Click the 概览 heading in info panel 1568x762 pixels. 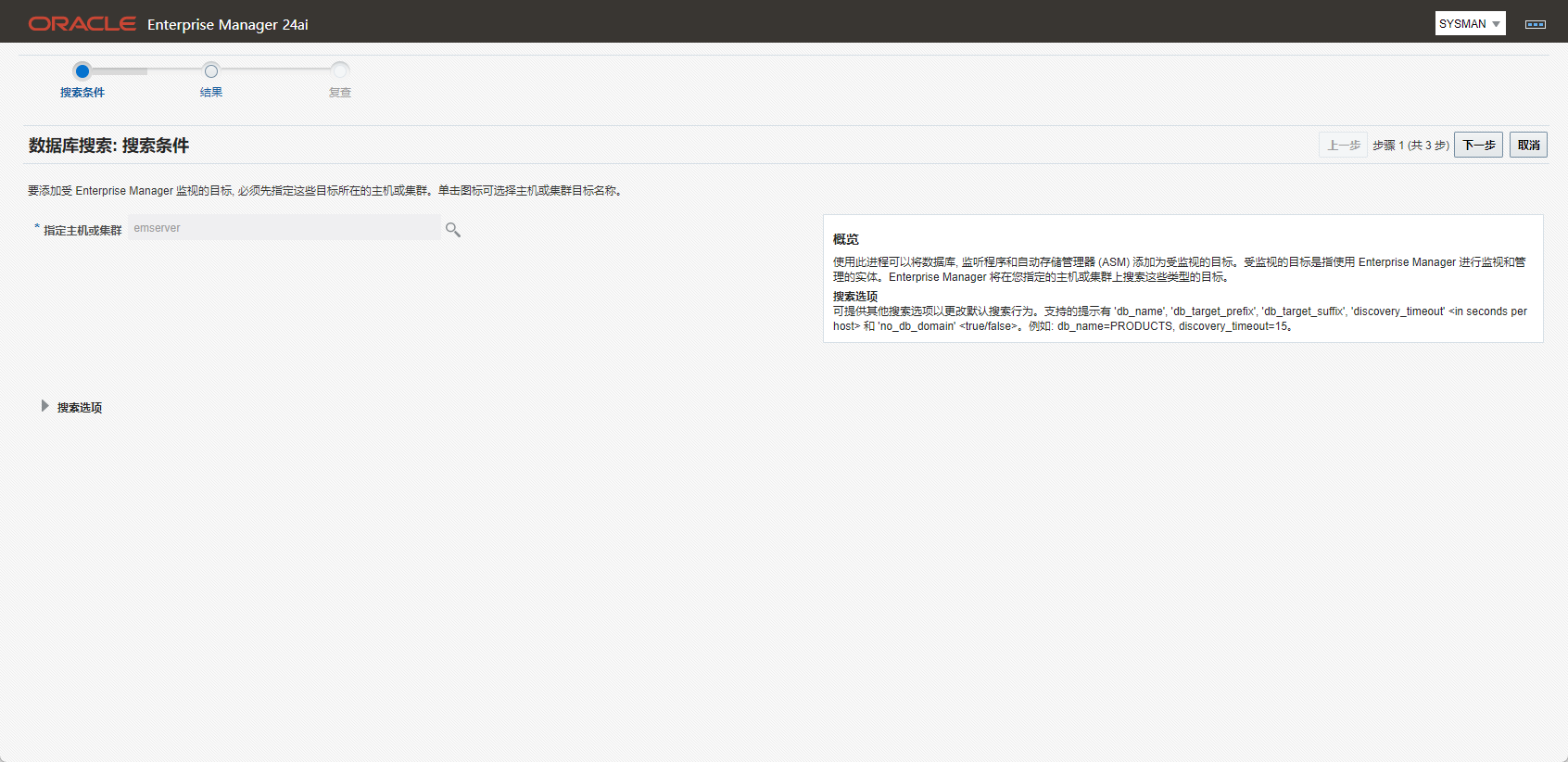[846, 239]
